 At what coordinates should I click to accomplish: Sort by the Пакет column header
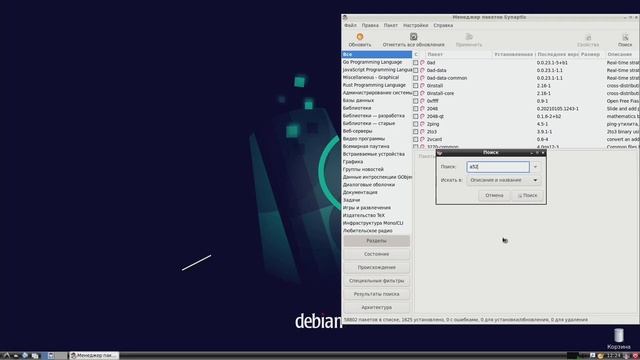(x=458, y=54)
